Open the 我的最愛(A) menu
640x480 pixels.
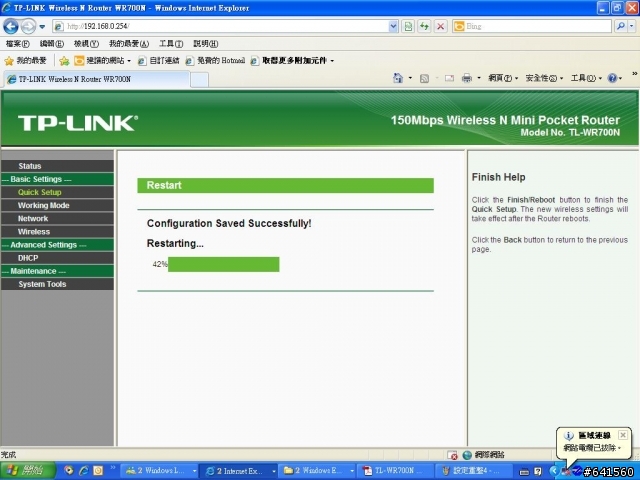[129, 44]
